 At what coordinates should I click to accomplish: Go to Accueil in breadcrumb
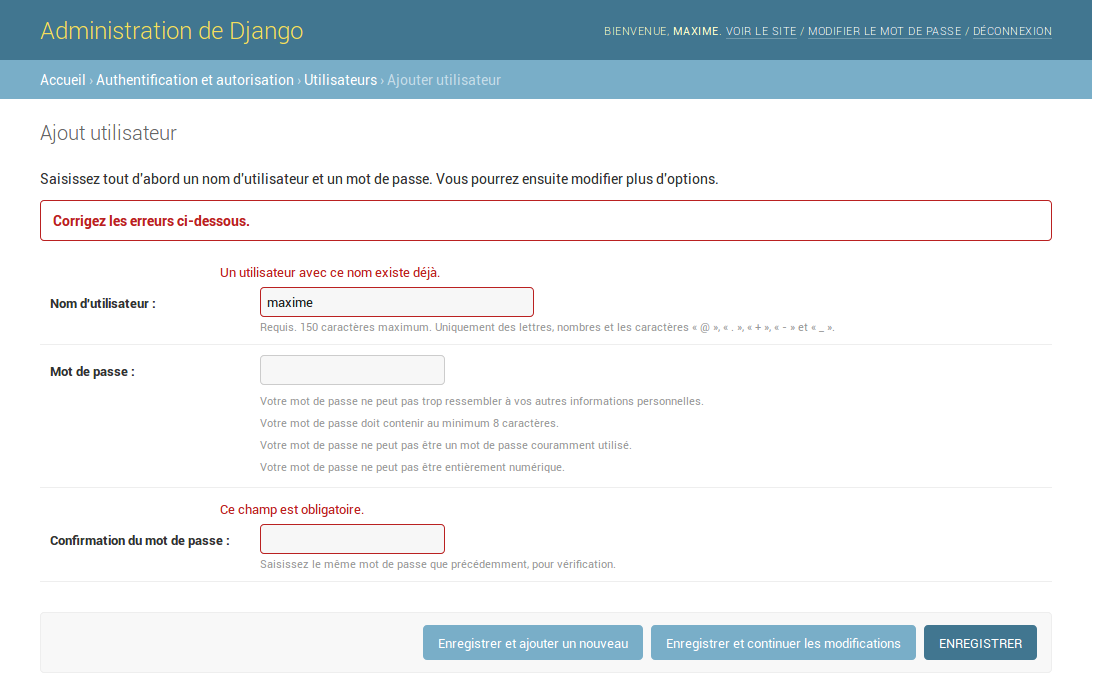coord(63,80)
